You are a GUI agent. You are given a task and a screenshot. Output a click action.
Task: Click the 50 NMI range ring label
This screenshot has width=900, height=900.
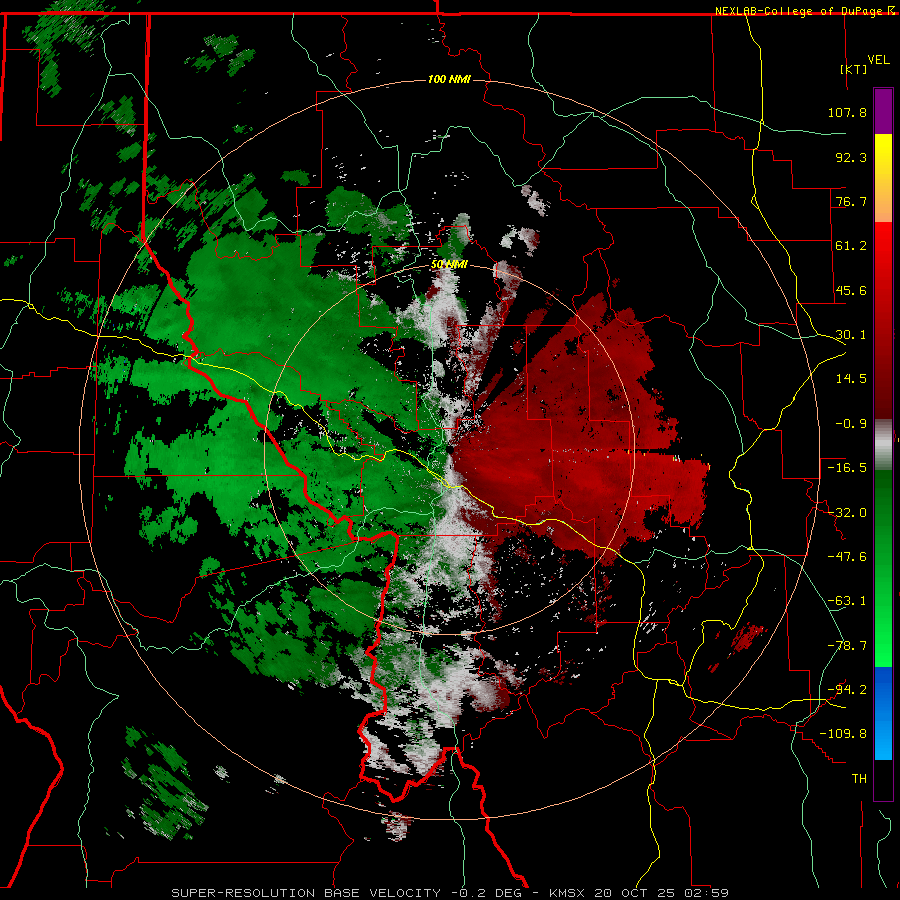pos(449,265)
